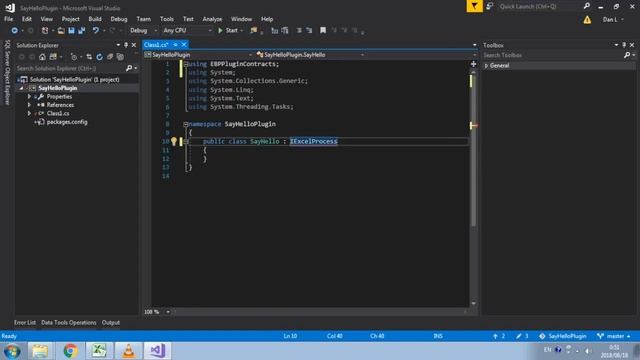Expand the General toolbox group

[486, 66]
